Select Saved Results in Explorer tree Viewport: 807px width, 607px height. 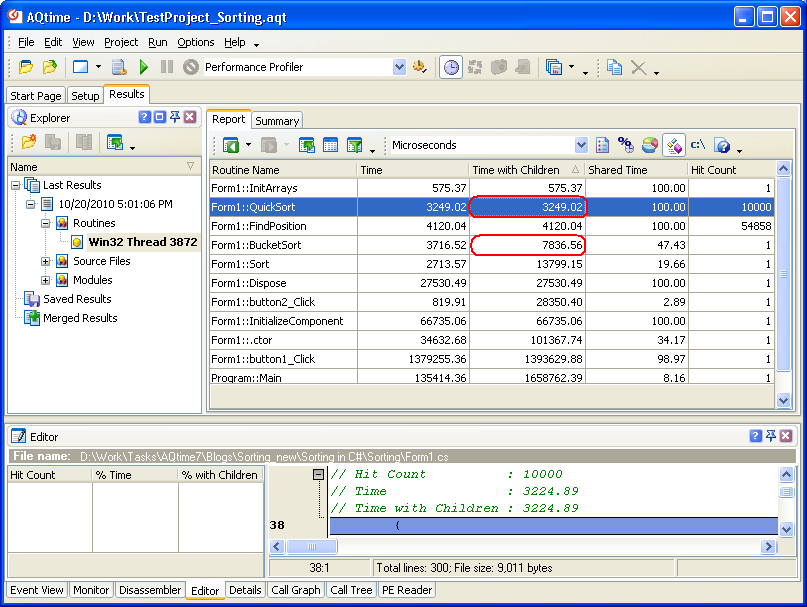tap(77, 299)
